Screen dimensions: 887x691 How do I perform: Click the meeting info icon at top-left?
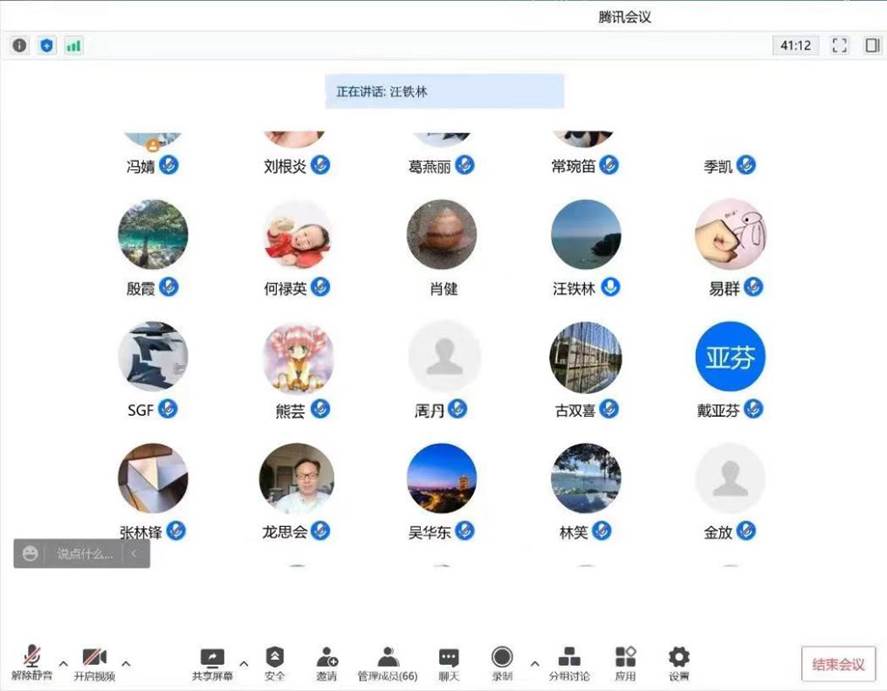point(20,46)
